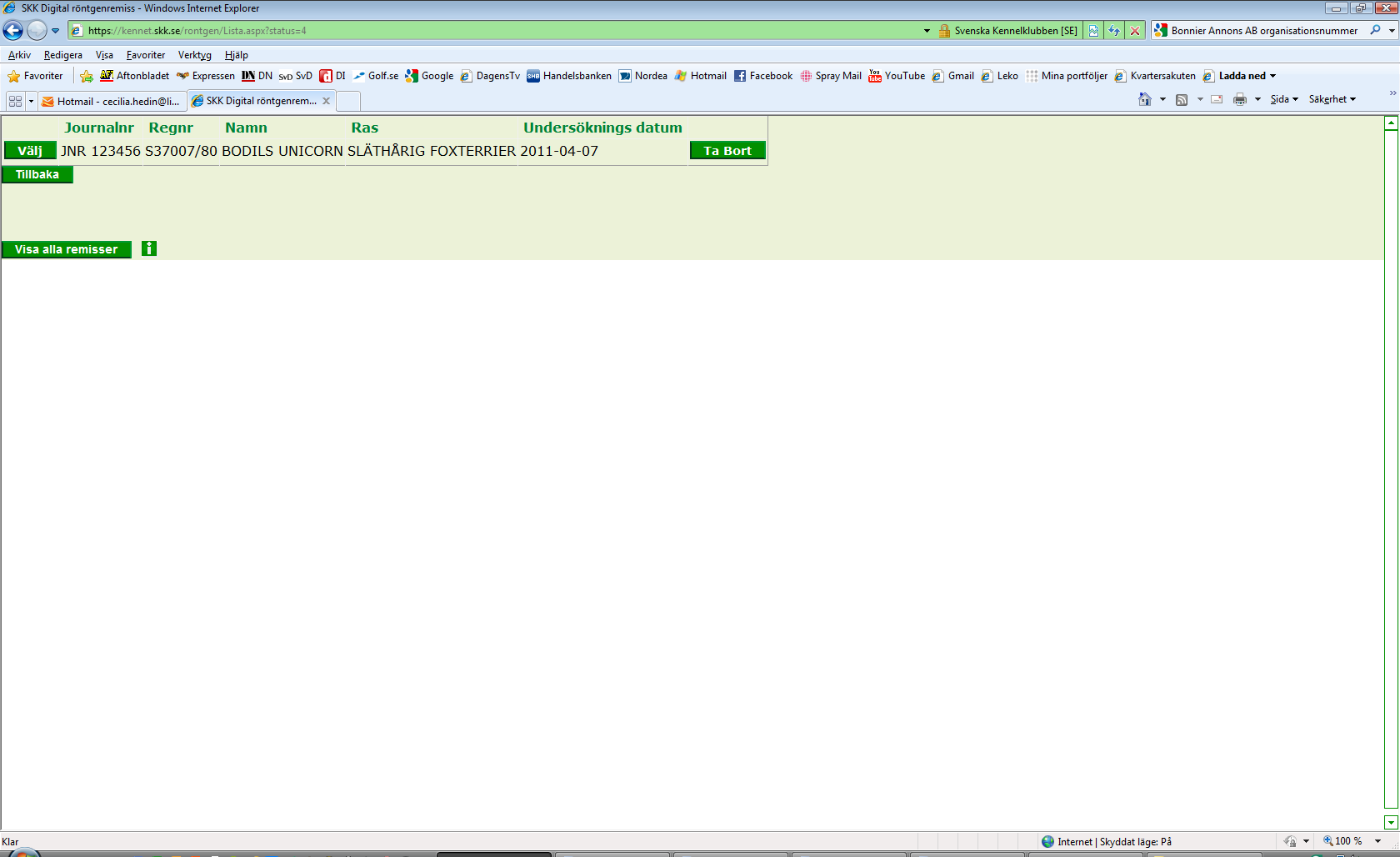Screen dimensions: 1400x857
Task: Expand the Home button dropdown arrow
Action: pos(1162,99)
